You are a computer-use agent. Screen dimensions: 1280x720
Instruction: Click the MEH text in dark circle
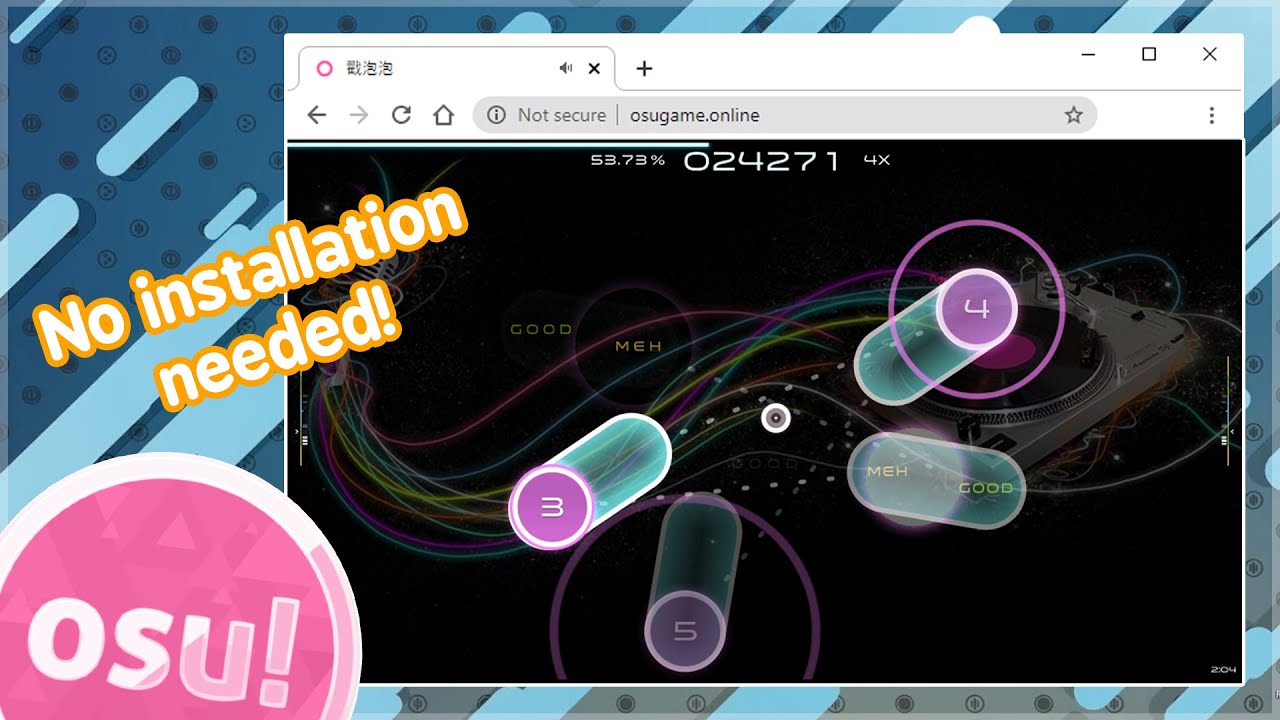click(639, 346)
